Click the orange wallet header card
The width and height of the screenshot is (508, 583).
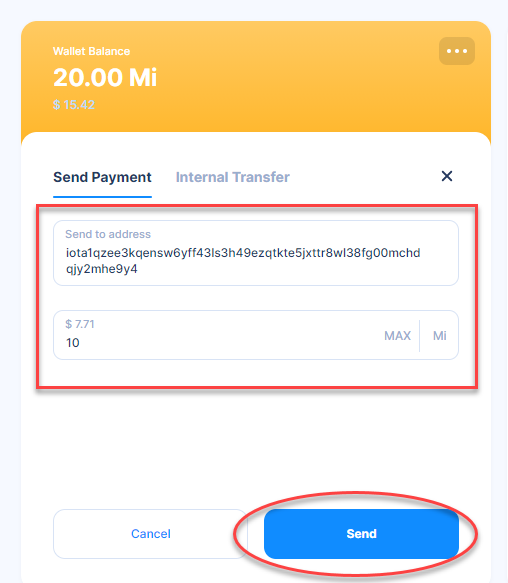256,76
